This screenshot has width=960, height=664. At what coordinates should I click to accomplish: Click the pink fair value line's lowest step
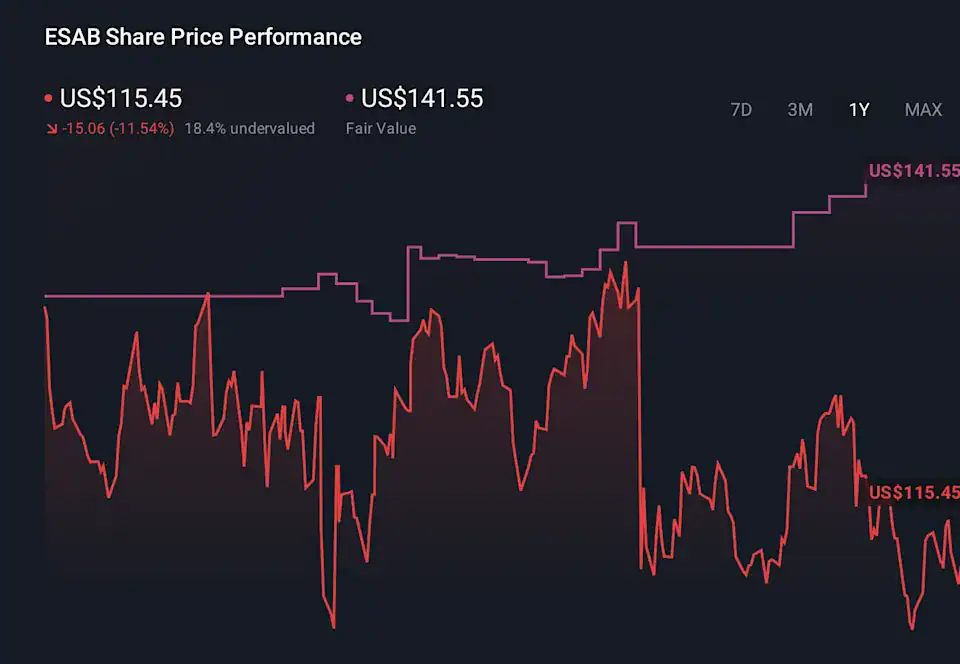click(398, 320)
